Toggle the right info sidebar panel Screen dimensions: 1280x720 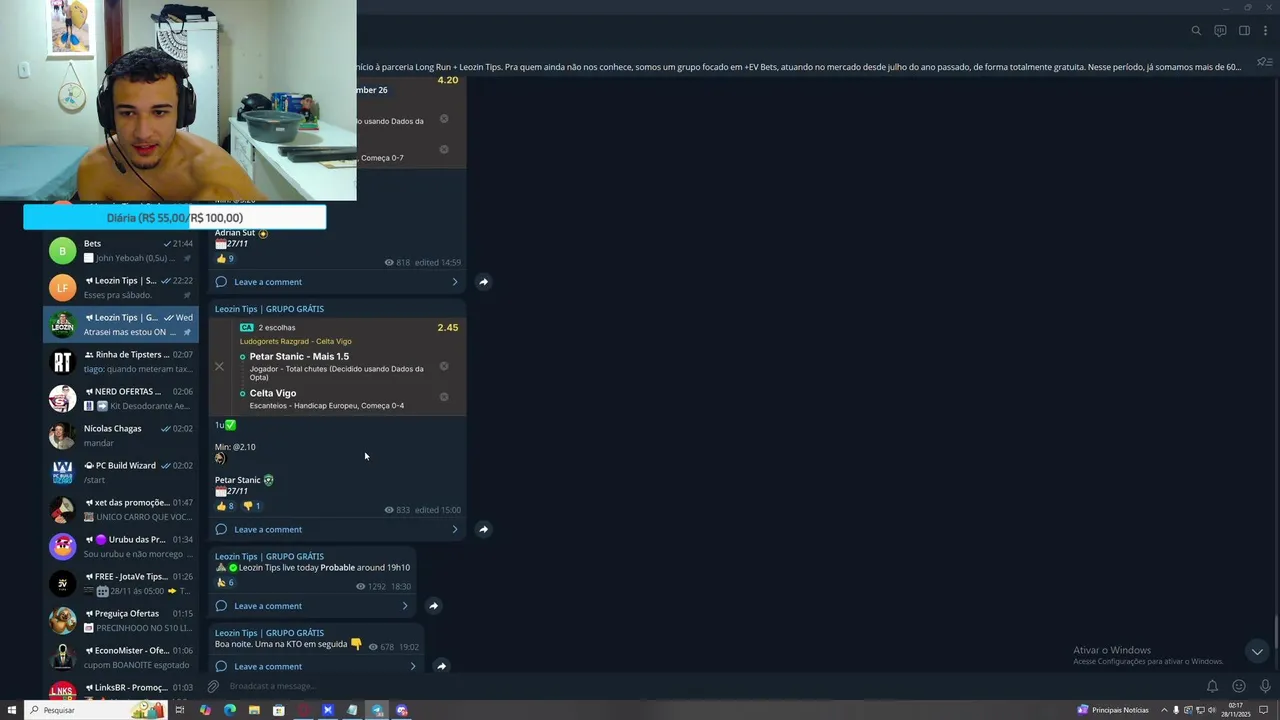1244,31
